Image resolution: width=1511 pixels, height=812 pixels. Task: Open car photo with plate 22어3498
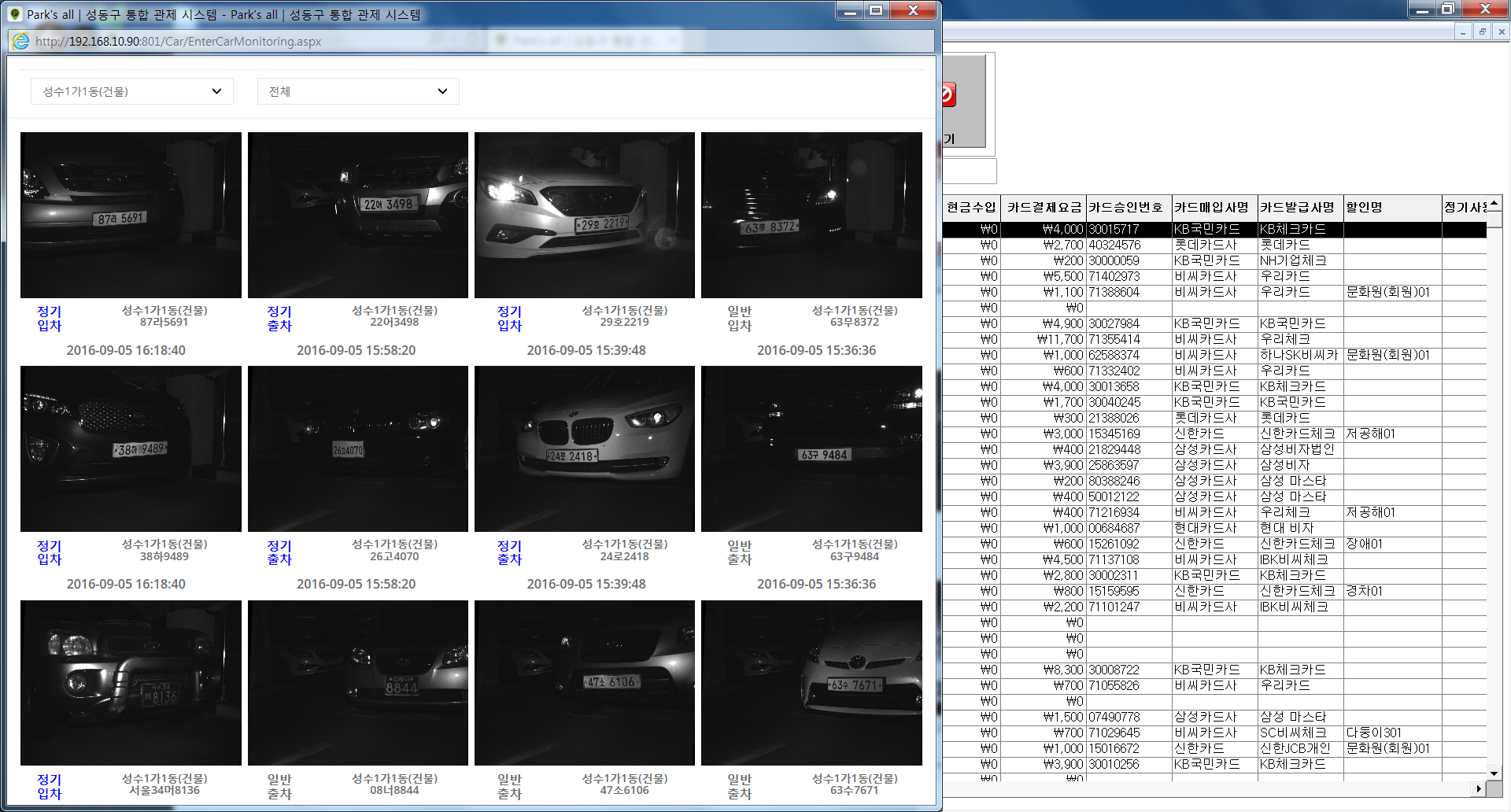pyautogui.click(x=358, y=215)
